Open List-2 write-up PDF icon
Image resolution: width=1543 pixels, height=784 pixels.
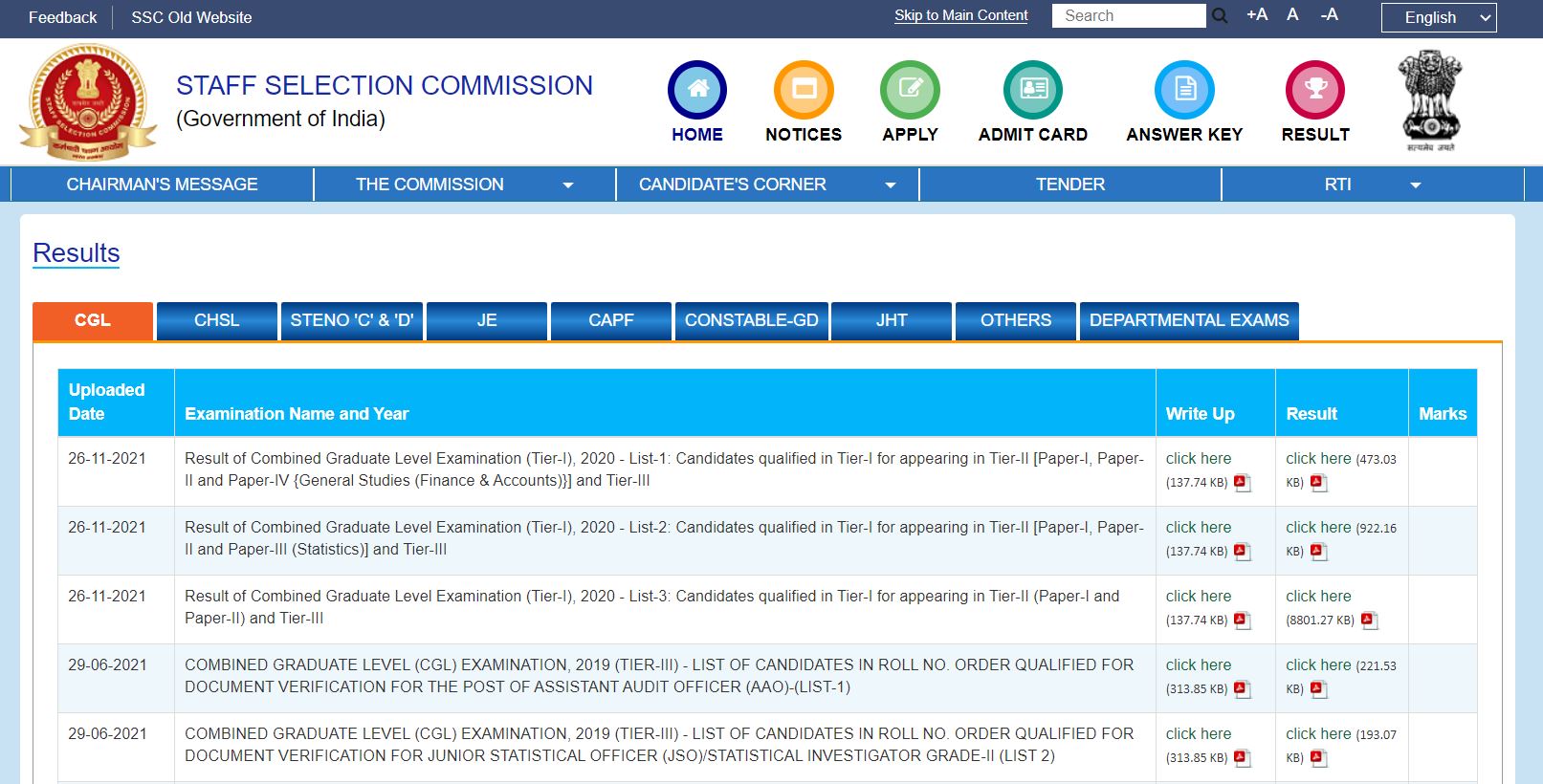point(1242,552)
